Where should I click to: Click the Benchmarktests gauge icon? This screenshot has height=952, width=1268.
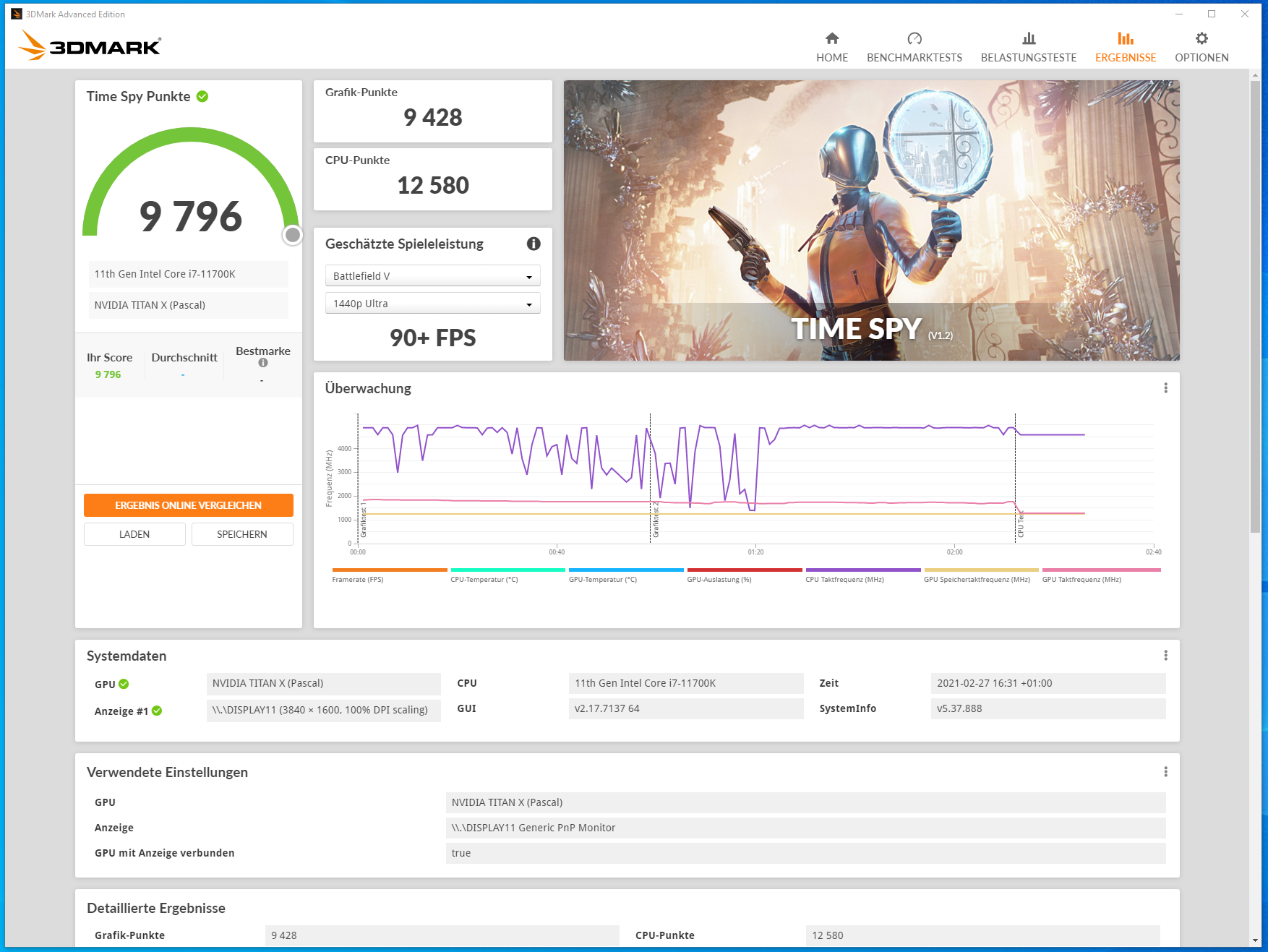(x=914, y=38)
